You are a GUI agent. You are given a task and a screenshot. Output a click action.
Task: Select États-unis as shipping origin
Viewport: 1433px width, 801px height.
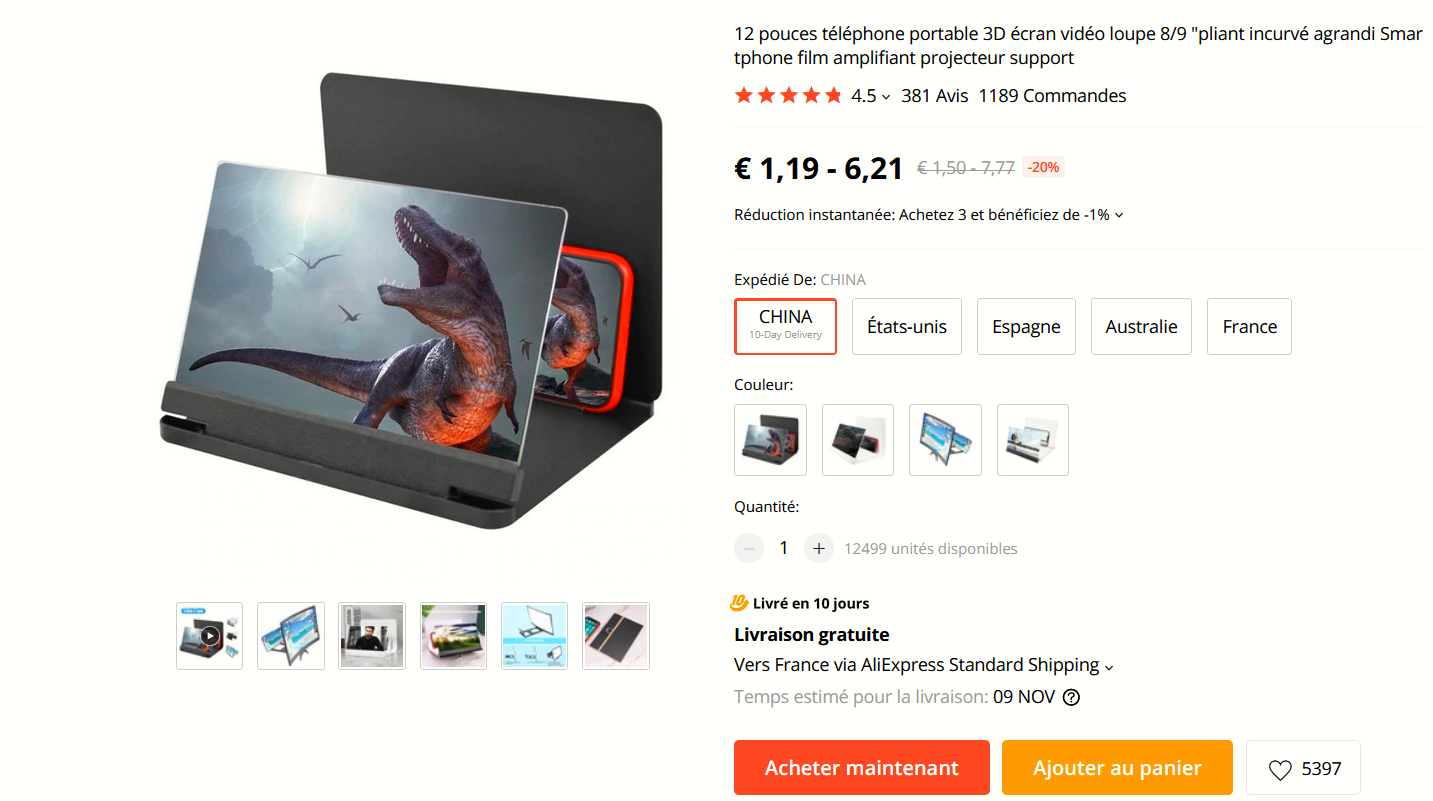point(906,326)
